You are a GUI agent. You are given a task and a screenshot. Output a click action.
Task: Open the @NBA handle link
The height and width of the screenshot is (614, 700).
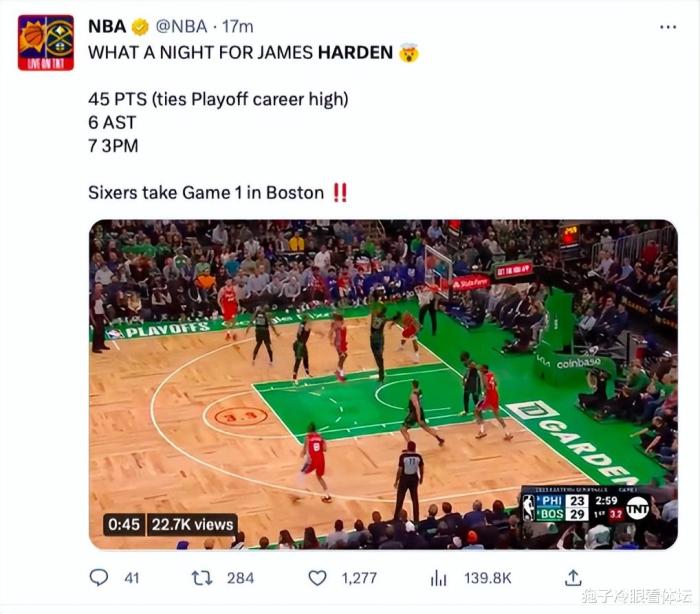click(181, 27)
